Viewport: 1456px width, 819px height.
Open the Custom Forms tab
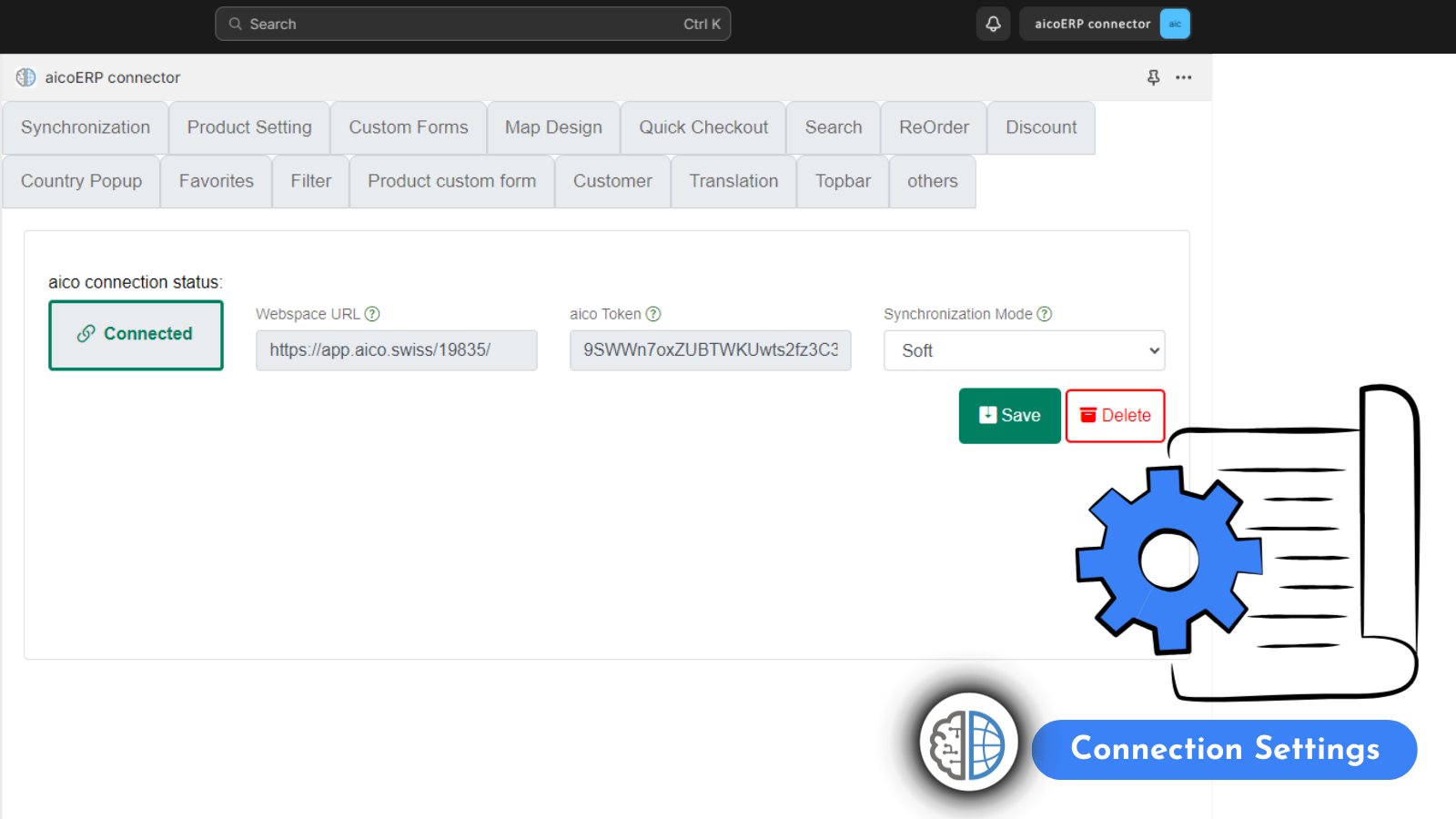tap(409, 127)
